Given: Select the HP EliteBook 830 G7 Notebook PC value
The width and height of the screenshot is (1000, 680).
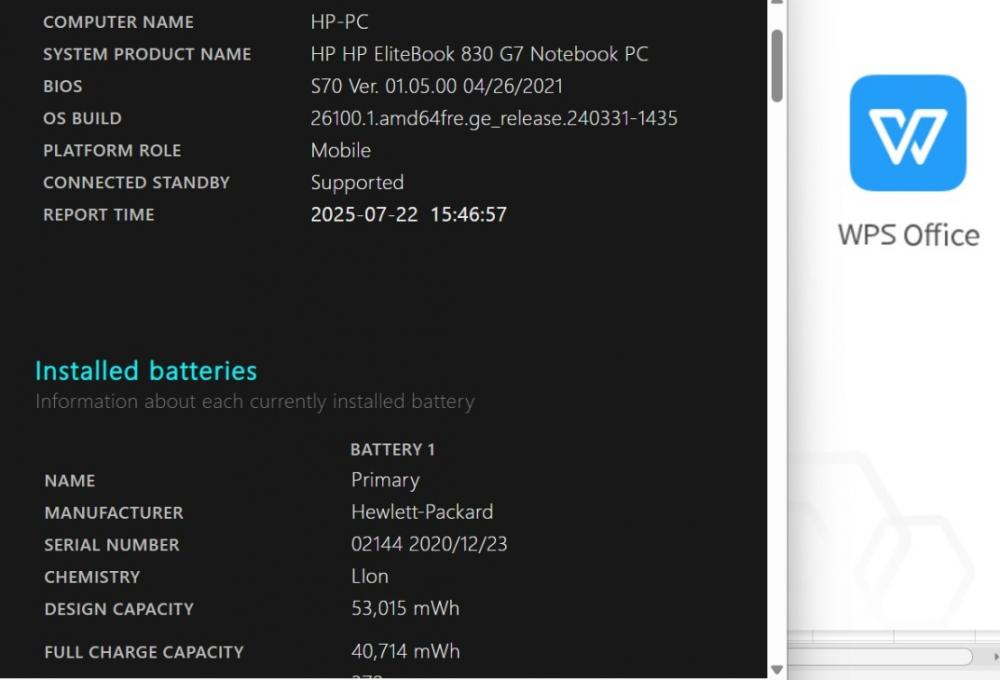Looking at the screenshot, I should 480,54.
